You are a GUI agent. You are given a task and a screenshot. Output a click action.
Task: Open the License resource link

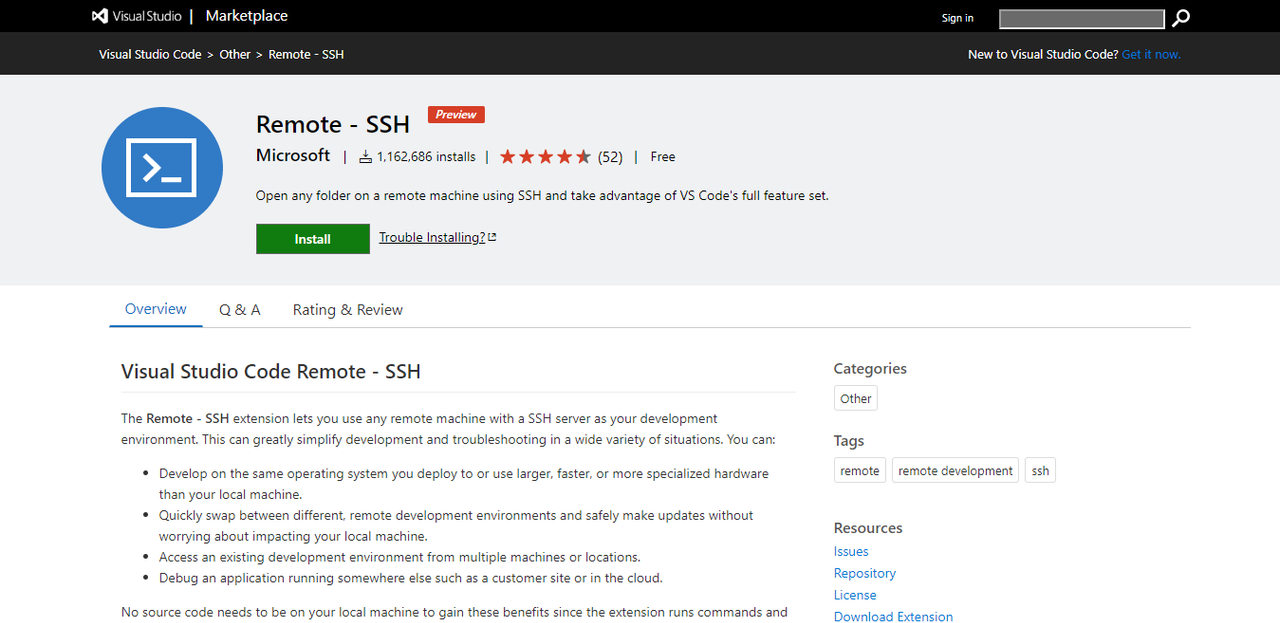855,595
